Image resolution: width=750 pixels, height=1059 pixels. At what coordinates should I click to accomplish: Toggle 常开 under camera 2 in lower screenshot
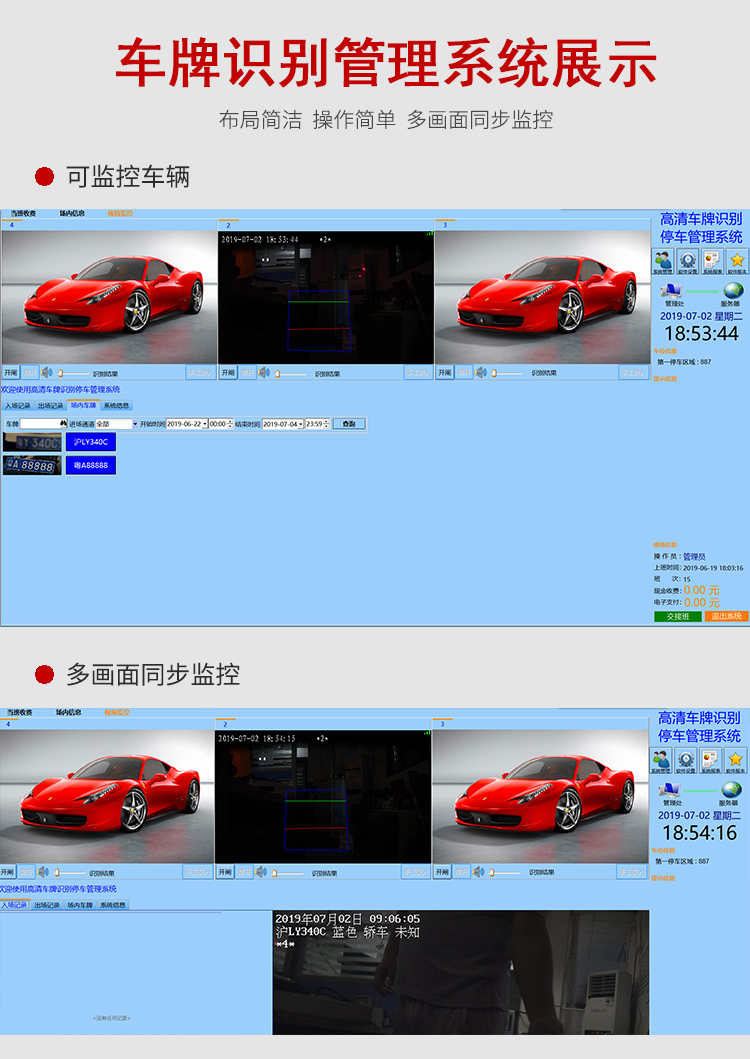(245, 872)
